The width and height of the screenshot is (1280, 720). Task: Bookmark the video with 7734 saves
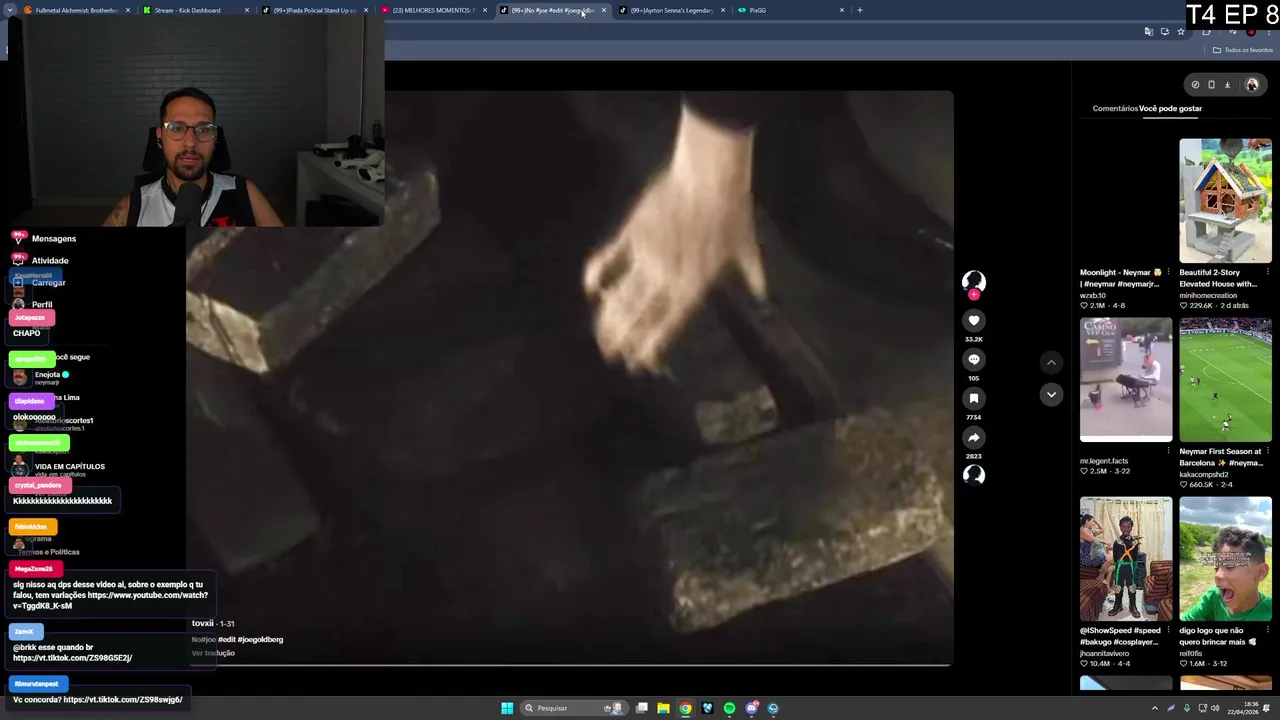(974, 398)
